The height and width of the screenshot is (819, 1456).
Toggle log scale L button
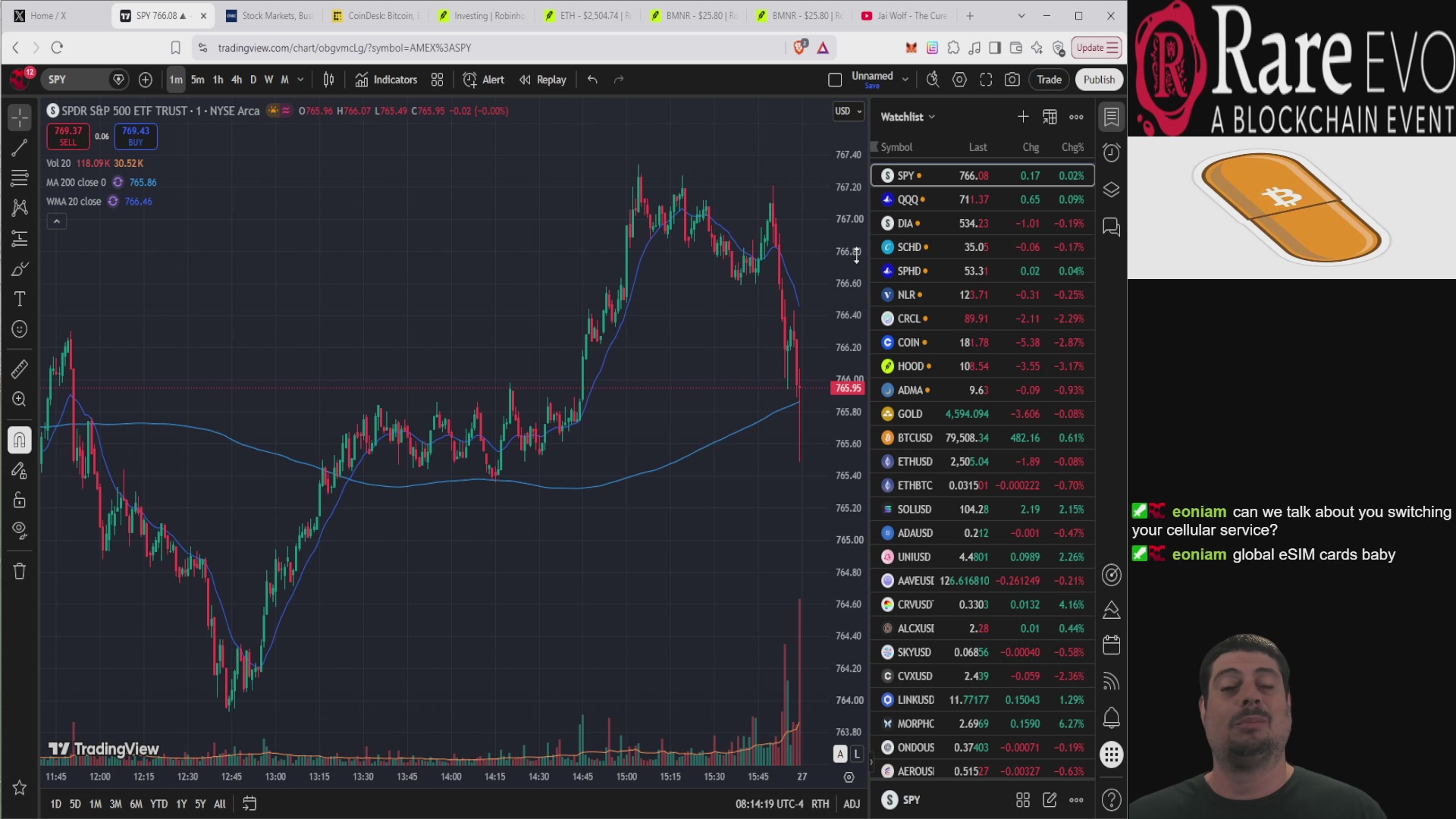tap(857, 754)
